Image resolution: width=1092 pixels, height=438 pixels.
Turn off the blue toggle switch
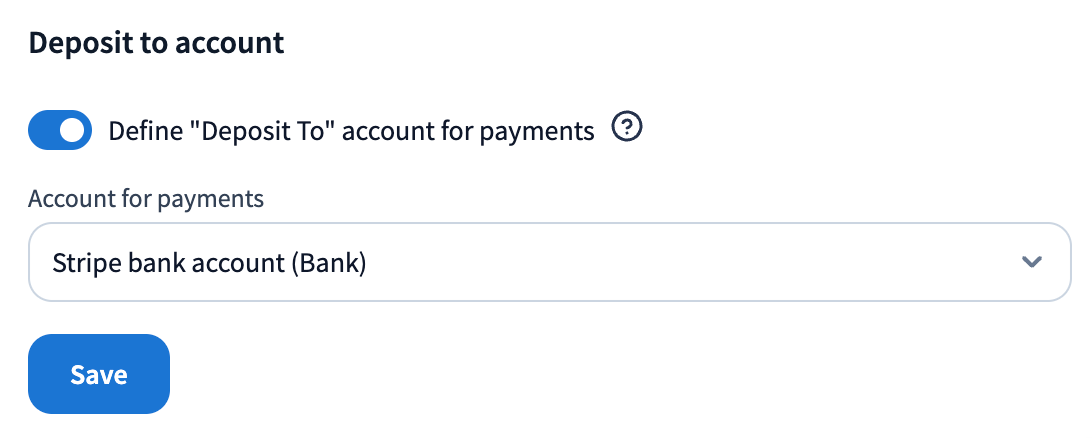[60, 130]
